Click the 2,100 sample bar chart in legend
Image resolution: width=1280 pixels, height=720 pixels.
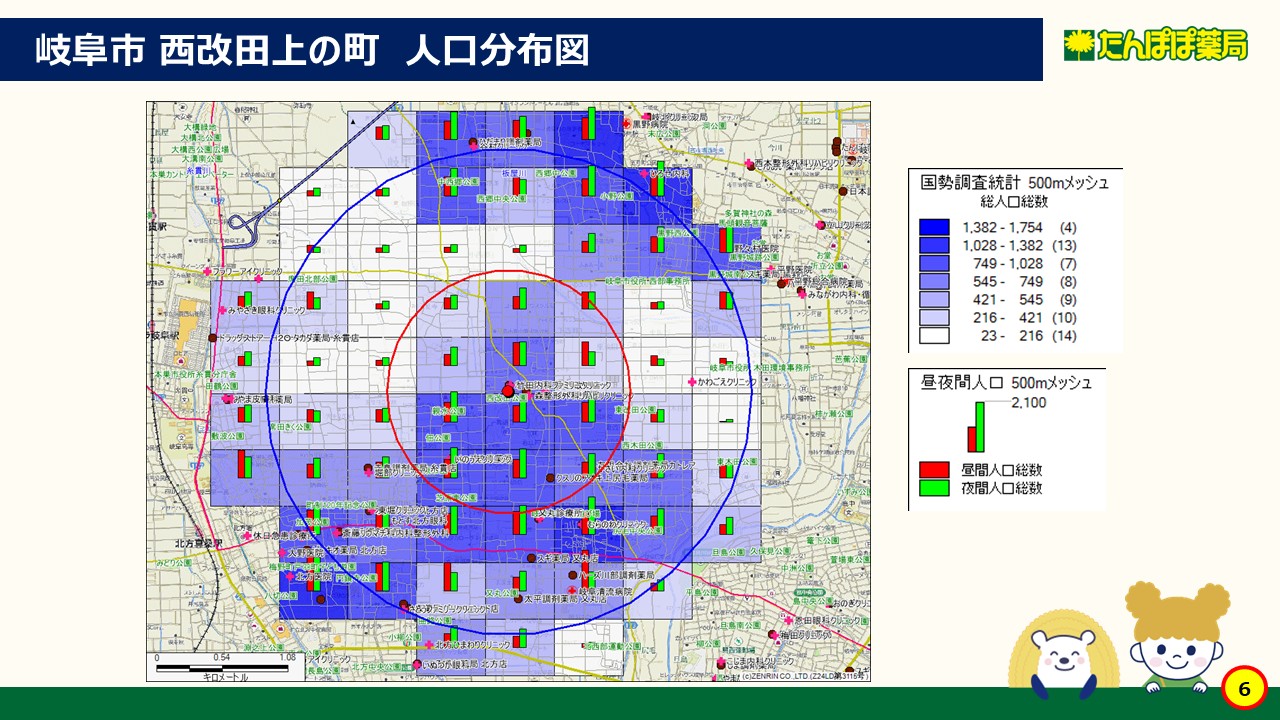pos(975,427)
